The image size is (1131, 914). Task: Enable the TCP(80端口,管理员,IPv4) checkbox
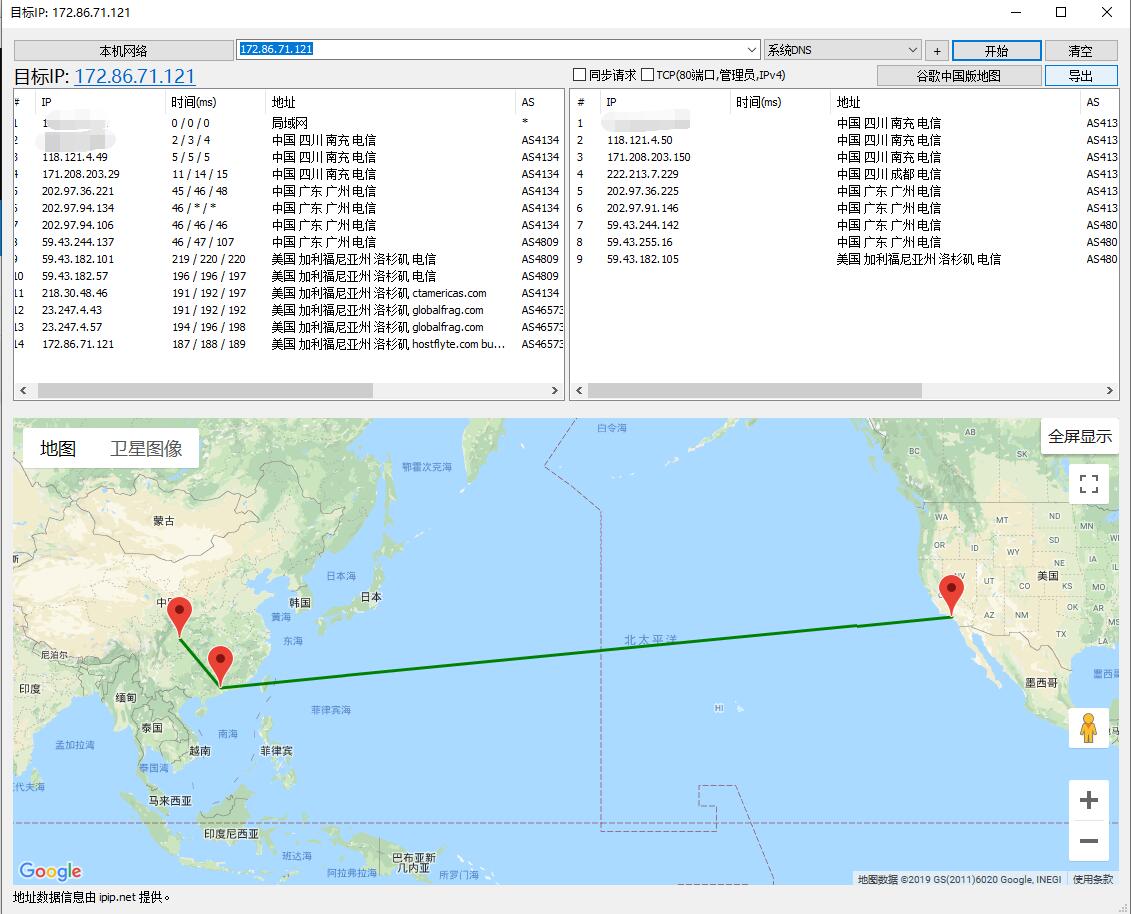point(646,74)
